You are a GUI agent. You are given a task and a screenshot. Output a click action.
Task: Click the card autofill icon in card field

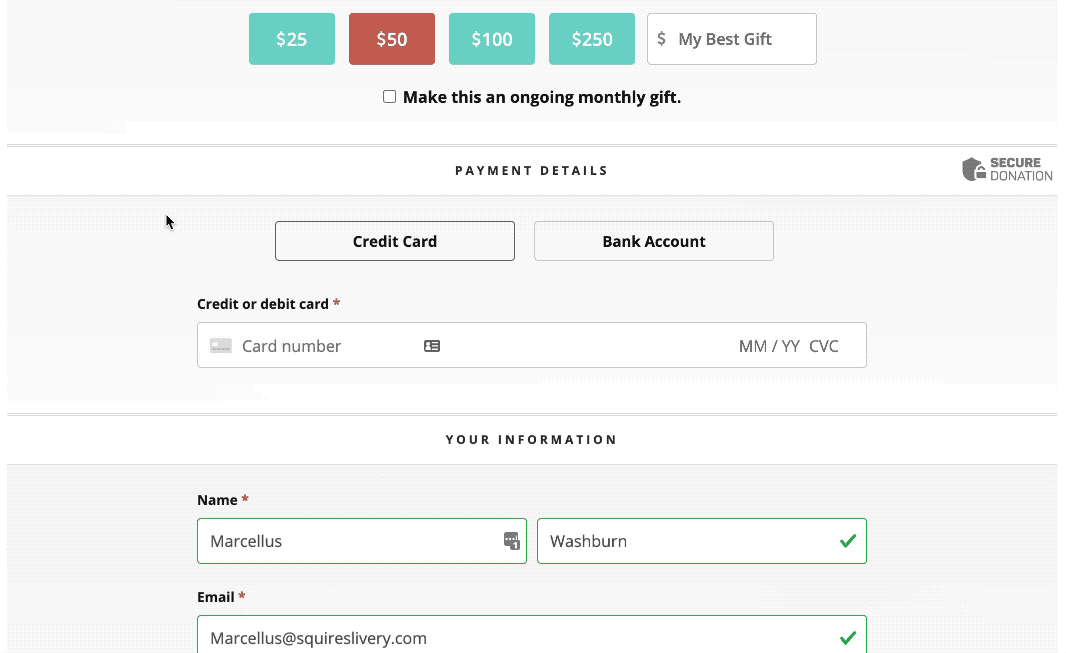(432, 346)
